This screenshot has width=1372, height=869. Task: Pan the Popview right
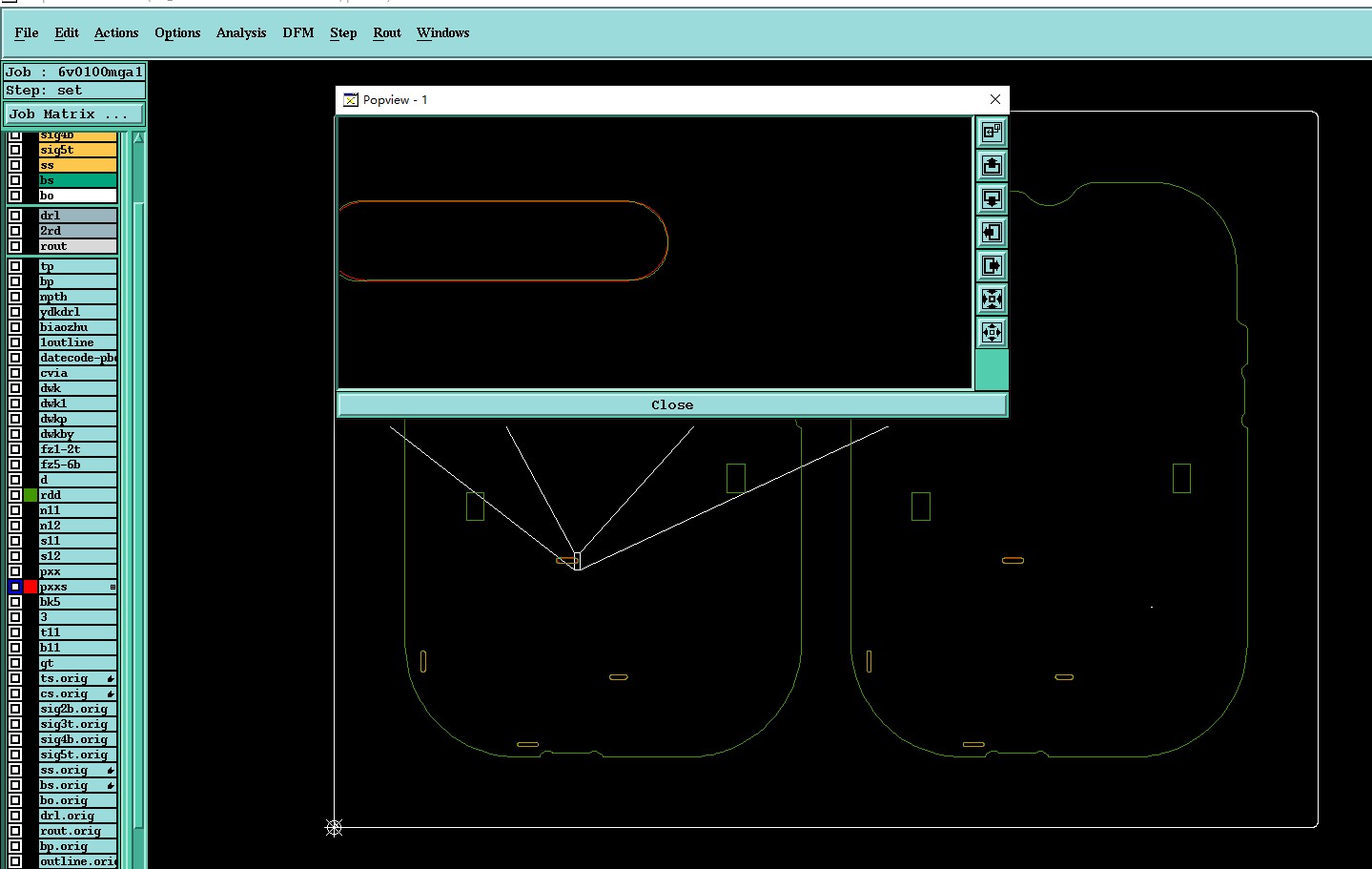pyautogui.click(x=992, y=265)
